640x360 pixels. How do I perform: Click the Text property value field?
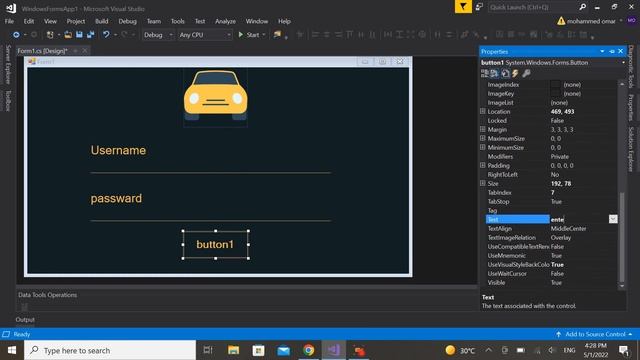[579, 219]
